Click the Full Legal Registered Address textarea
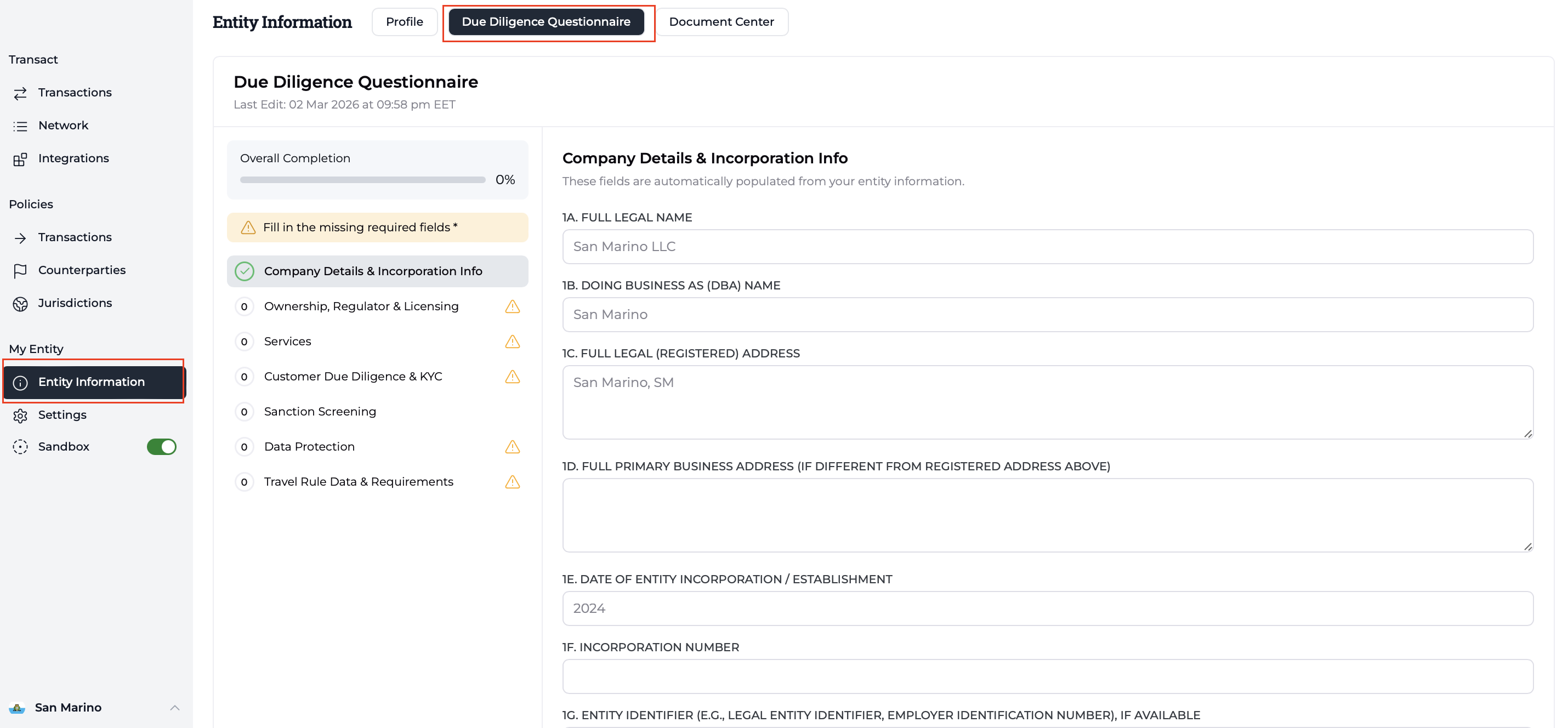This screenshot has width=1568, height=728. tap(1047, 402)
